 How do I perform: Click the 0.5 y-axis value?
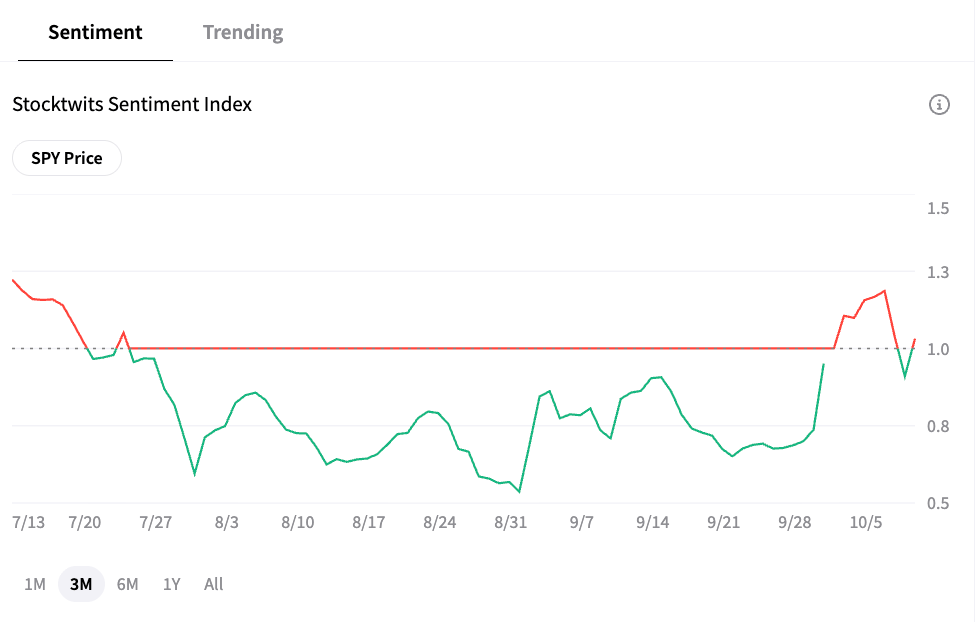click(938, 503)
